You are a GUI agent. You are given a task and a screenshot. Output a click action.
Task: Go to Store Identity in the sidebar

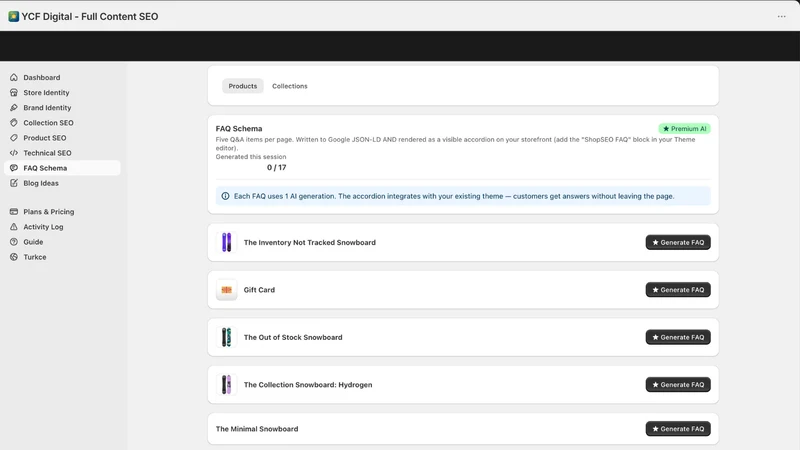[62, 92]
